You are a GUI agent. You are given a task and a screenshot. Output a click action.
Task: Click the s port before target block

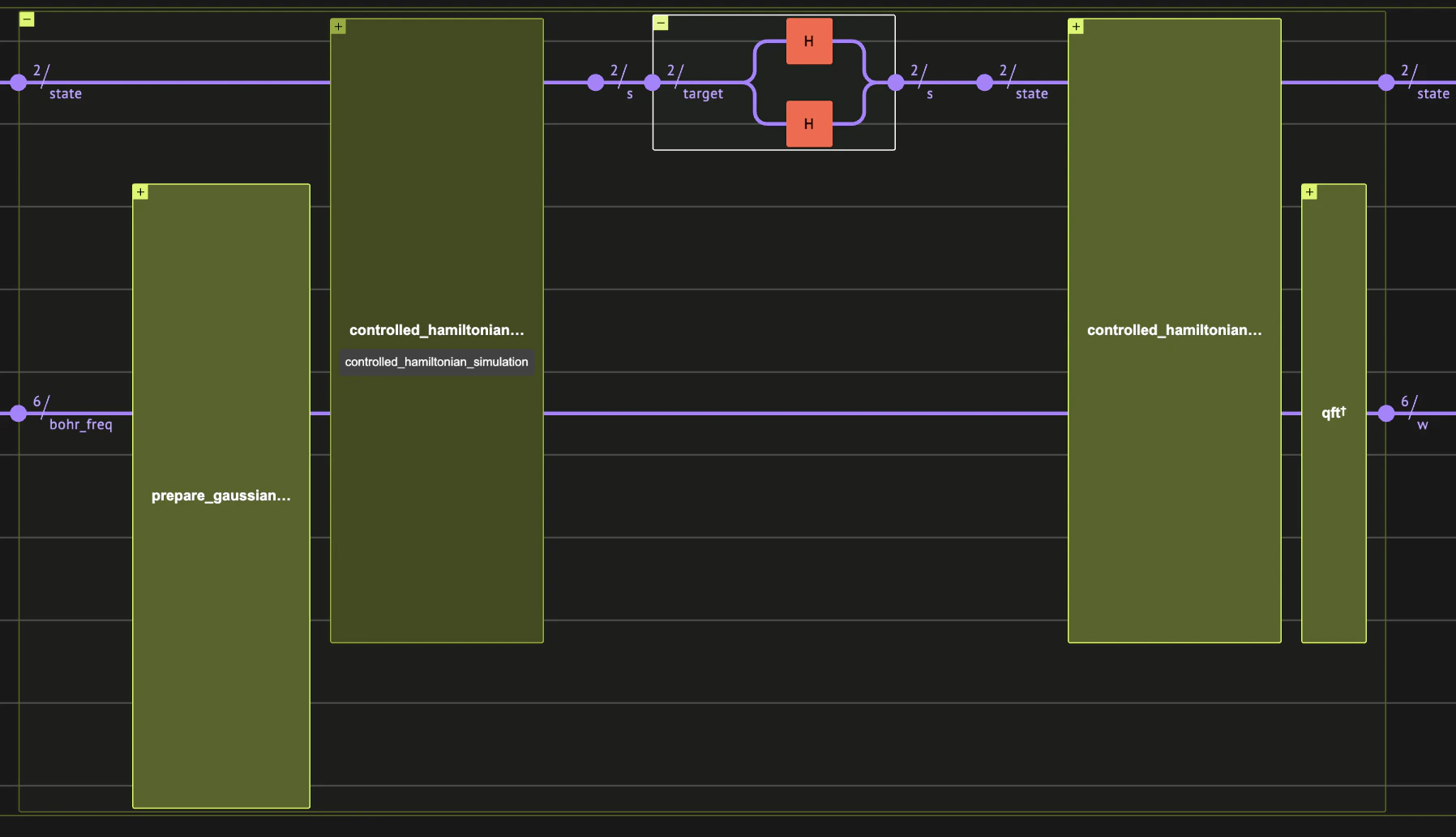(x=596, y=83)
